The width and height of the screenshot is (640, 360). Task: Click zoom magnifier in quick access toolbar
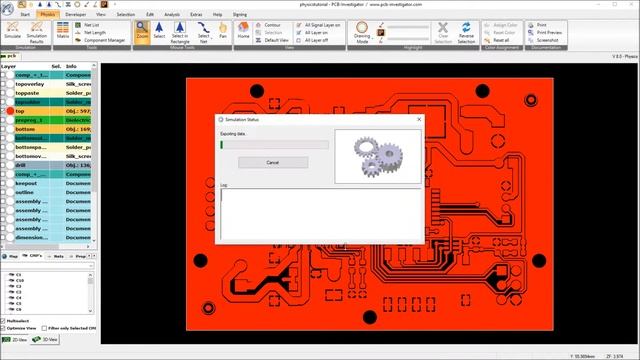21,4
